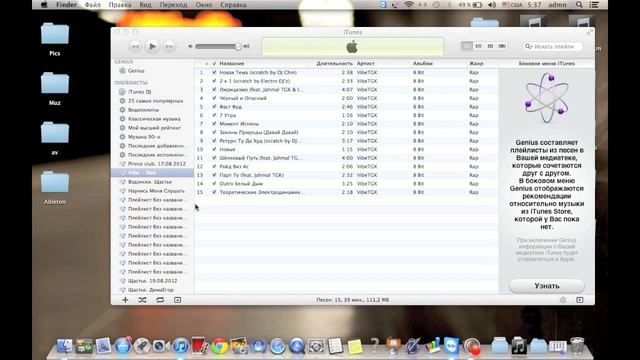Select Prince club. 17.08.2012 playlist
This screenshot has height=360, width=640.
coord(157,164)
